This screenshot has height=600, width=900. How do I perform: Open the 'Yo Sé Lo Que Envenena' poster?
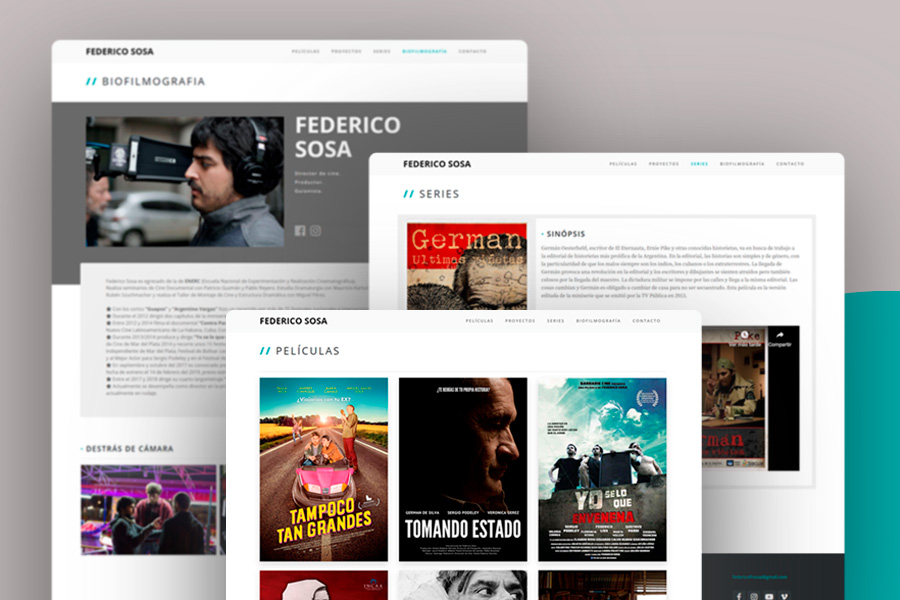602,469
